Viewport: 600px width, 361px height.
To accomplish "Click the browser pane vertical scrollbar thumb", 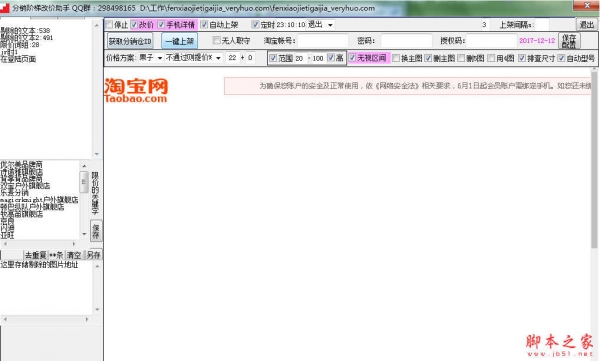I will point(593,159).
